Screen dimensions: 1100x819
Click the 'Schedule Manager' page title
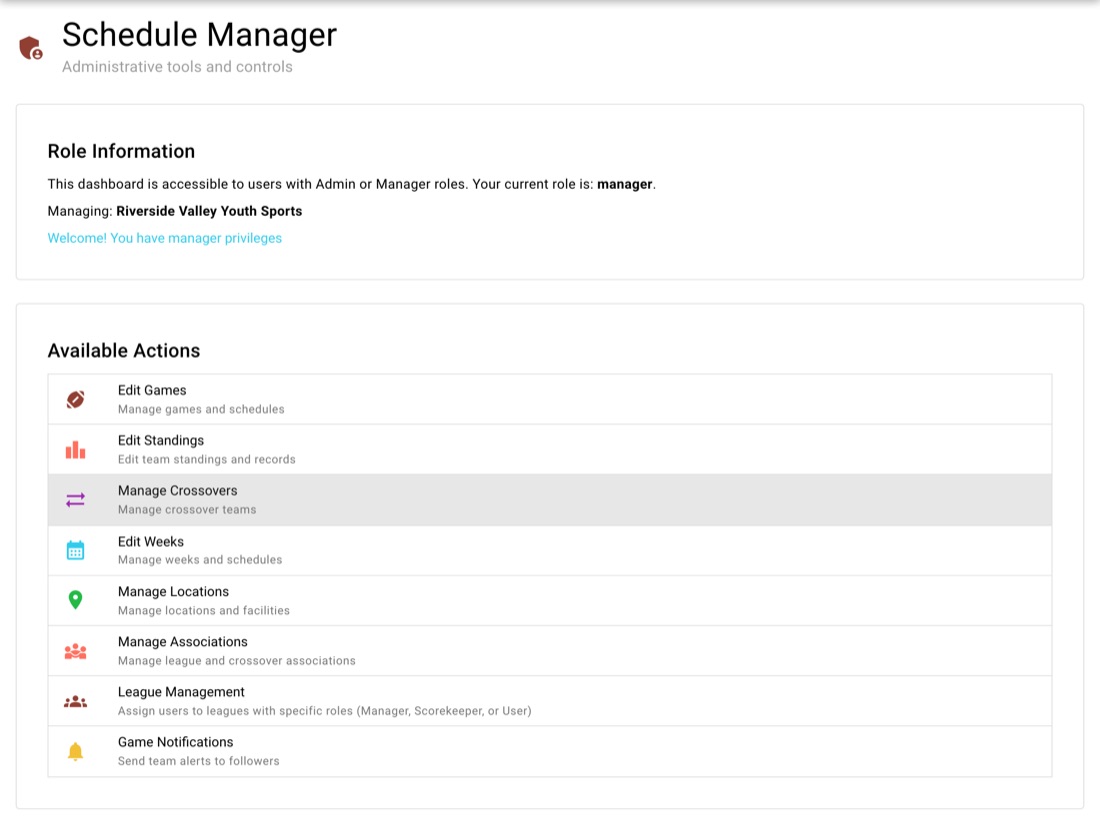pos(199,34)
